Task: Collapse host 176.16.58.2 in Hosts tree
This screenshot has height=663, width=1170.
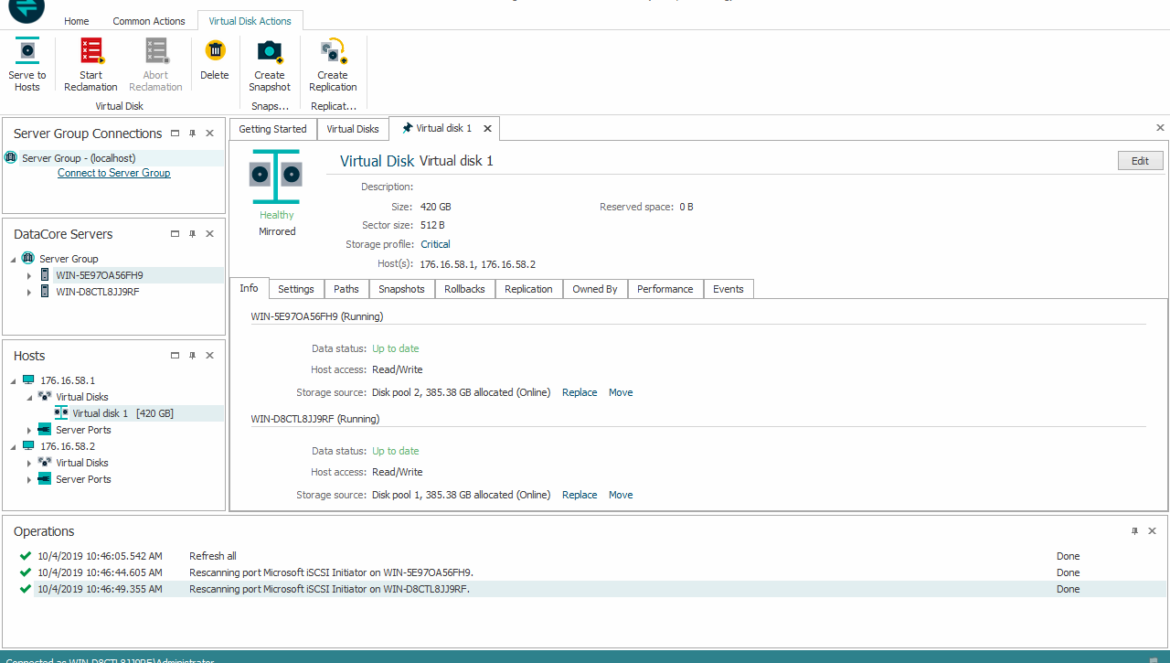Action: [x=13, y=447]
